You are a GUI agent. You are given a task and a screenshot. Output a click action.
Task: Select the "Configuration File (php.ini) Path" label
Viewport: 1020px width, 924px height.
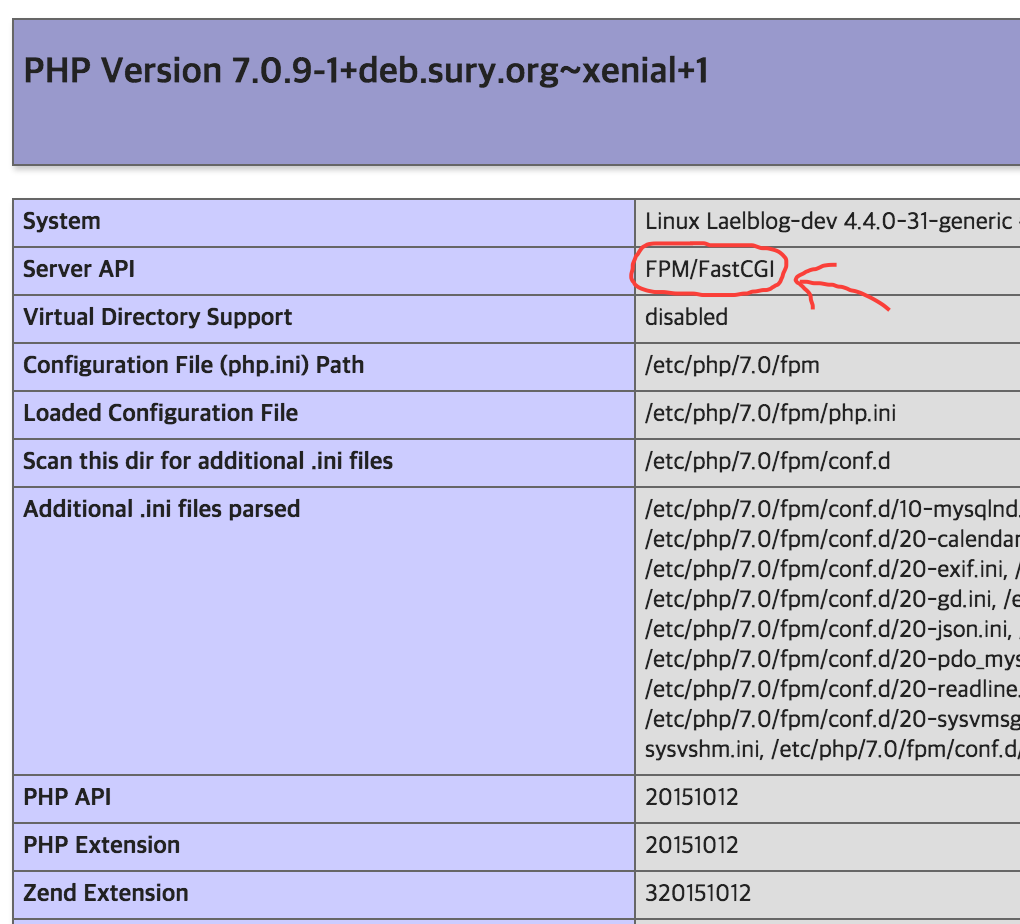[x=193, y=365]
